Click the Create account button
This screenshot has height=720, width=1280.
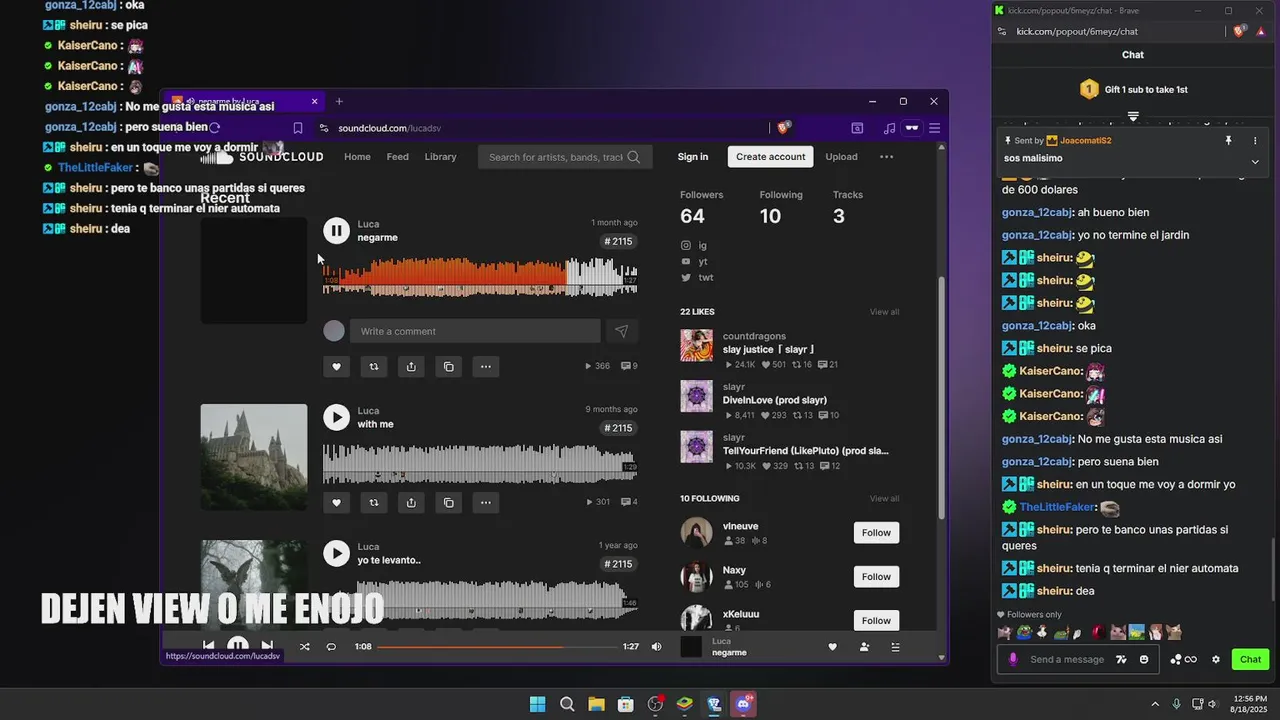pos(770,157)
